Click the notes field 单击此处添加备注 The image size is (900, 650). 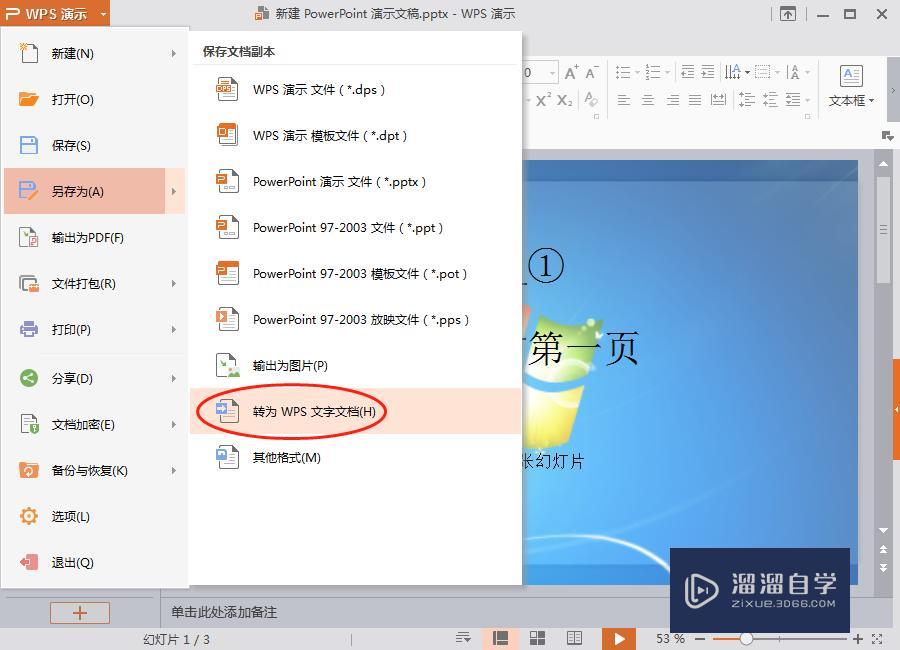click(x=224, y=612)
